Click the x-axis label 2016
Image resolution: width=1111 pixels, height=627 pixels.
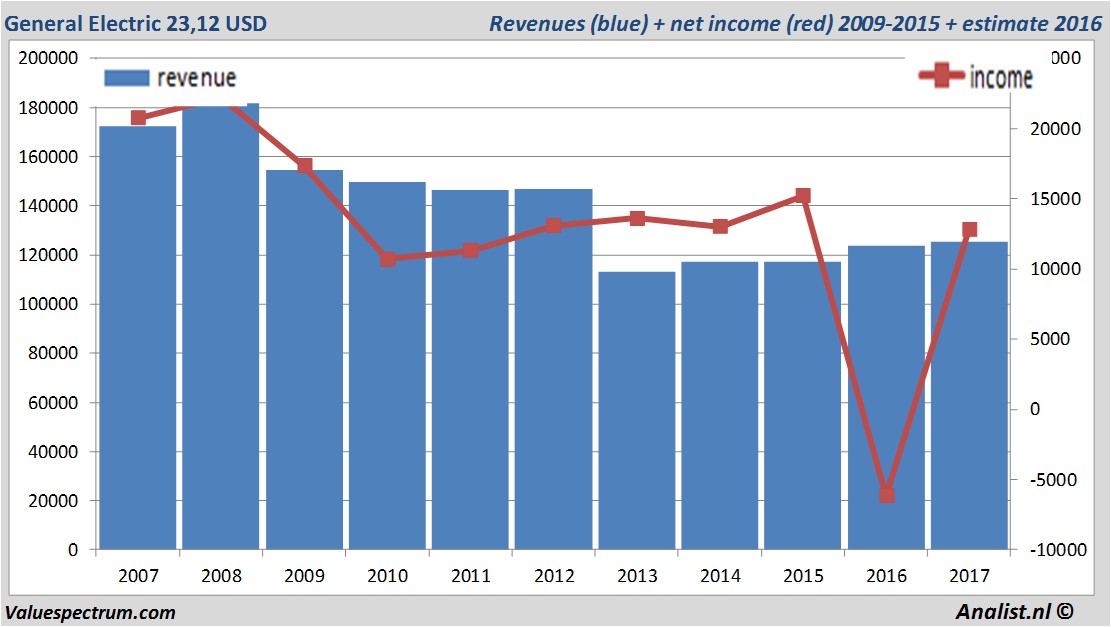886,576
